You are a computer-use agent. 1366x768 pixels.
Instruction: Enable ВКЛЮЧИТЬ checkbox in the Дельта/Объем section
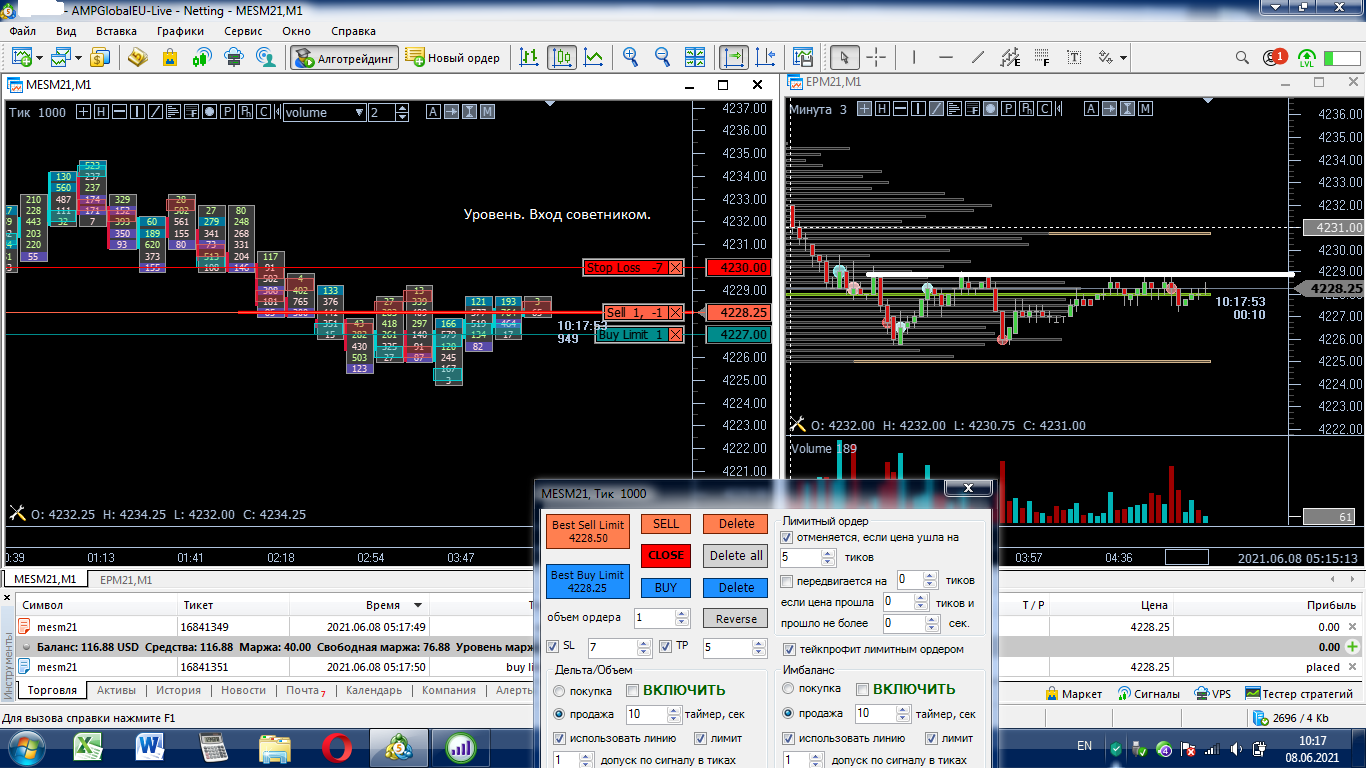coord(633,690)
